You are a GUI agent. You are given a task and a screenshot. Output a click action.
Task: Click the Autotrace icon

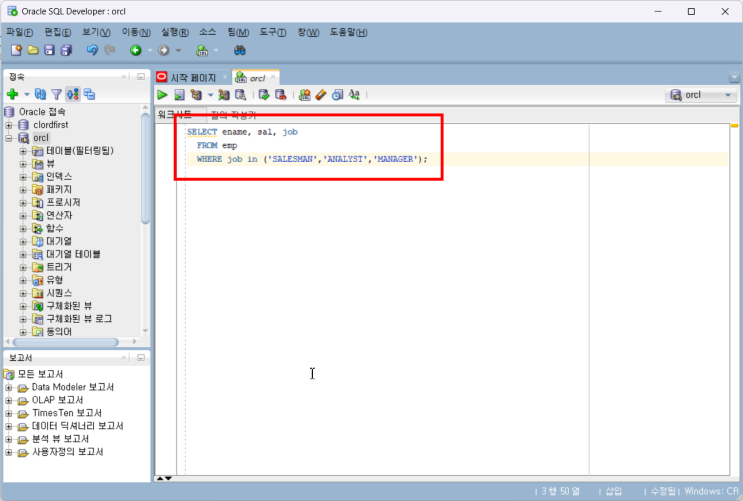[x=224, y=95]
